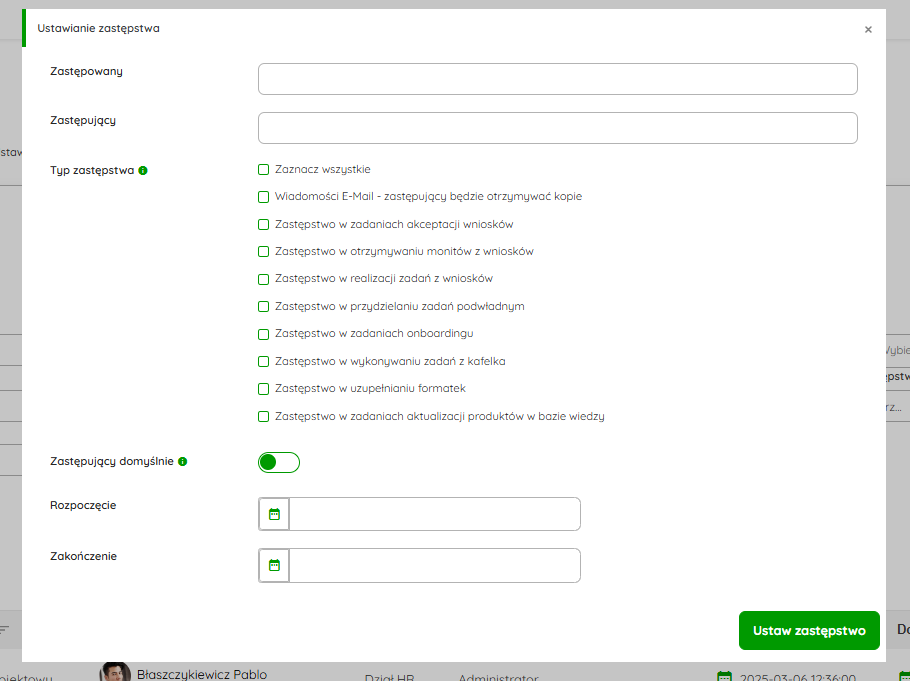Tick Zastępstwo w zadaniach onboardingu option

coord(264,334)
